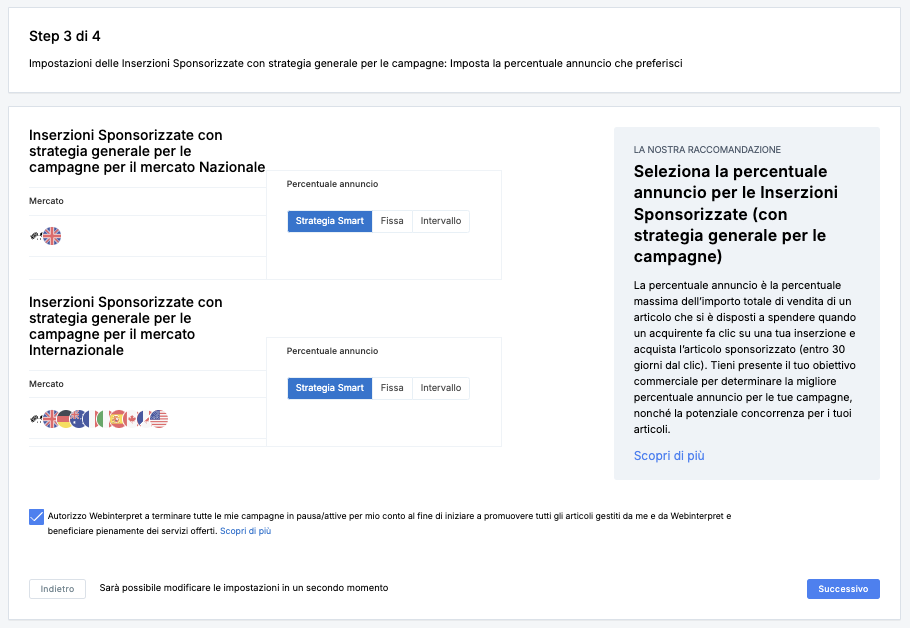910x628 pixels.
Task: Proceed with the Successivo button
Action: pos(843,589)
